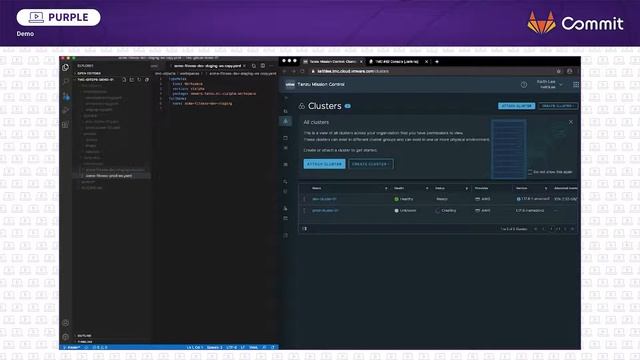This screenshot has width=640, height=360.
Task: Open Search view in VS Code activity bar
Action: (65, 82)
